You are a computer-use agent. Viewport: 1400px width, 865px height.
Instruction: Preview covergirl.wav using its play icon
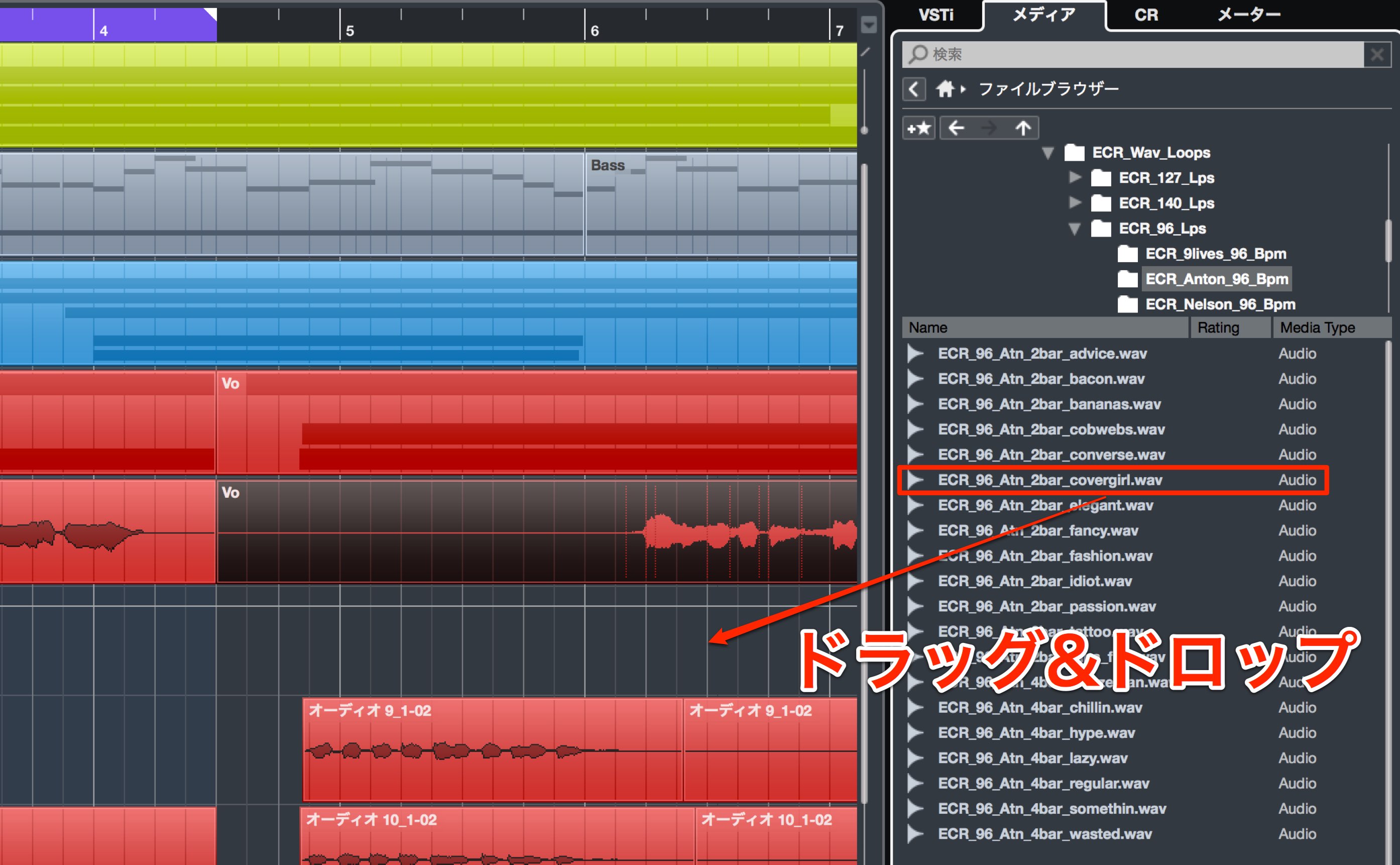click(x=915, y=480)
